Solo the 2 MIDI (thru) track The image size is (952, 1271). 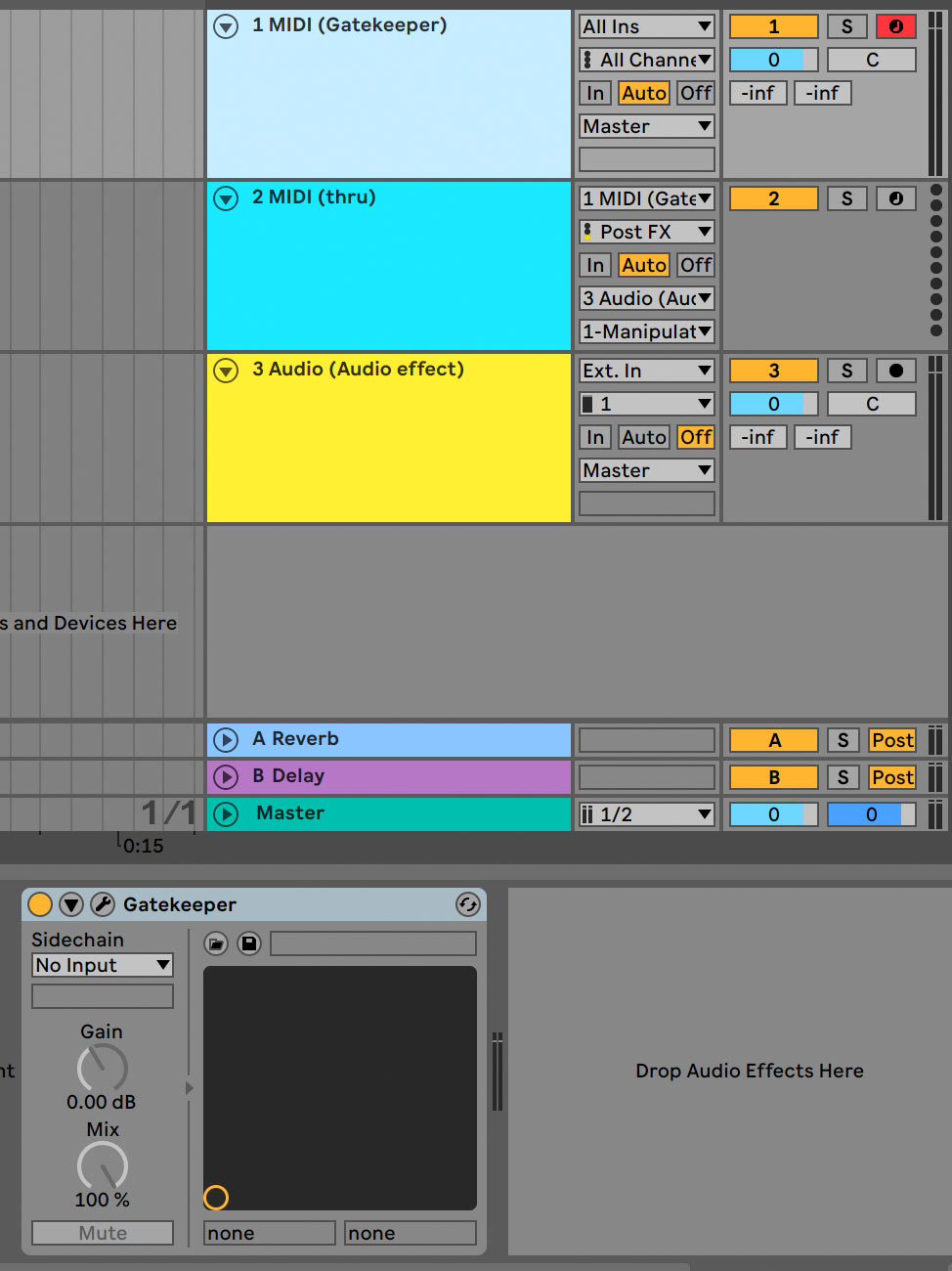pyautogui.click(x=846, y=198)
